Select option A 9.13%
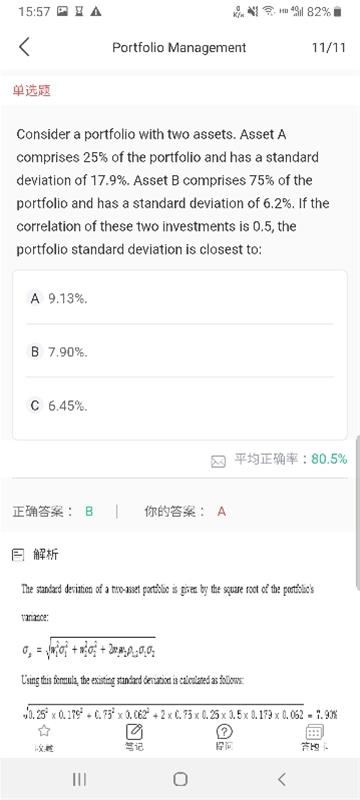The width and height of the screenshot is (360, 800). pyautogui.click(x=179, y=298)
